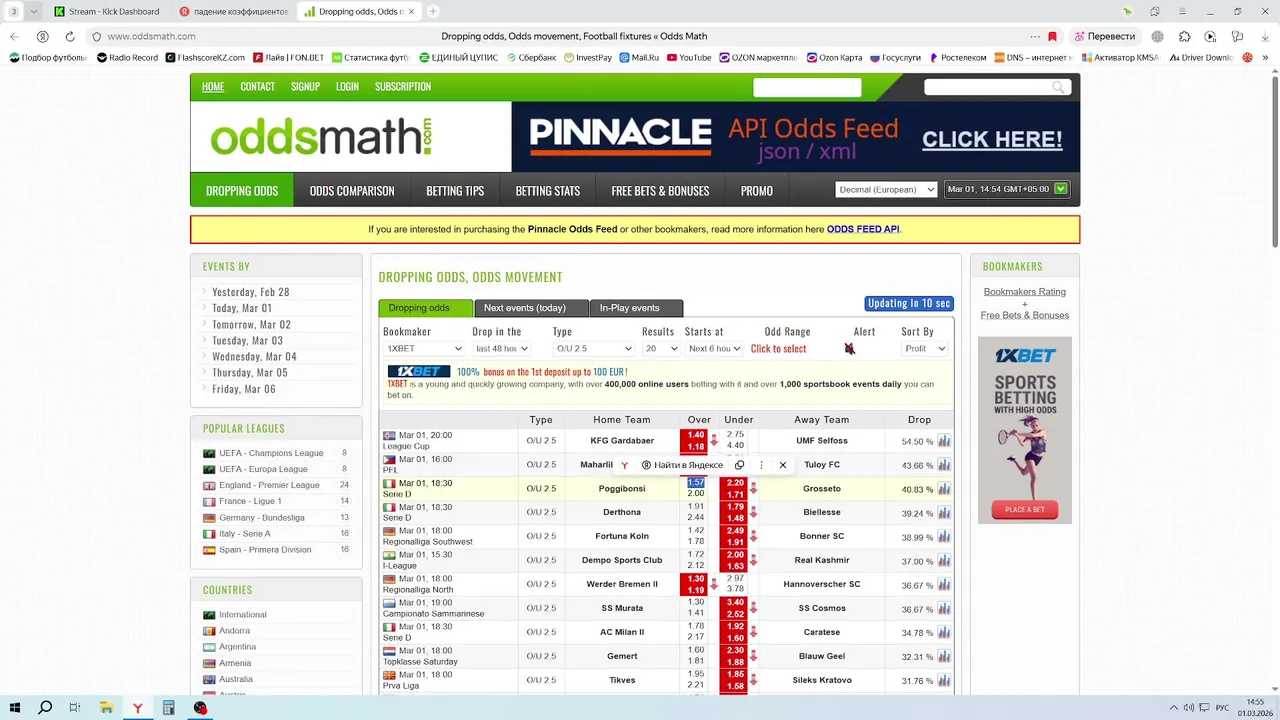The image size is (1280, 720).
Task: Open the Results dropdown showing 20
Action: tap(661, 349)
